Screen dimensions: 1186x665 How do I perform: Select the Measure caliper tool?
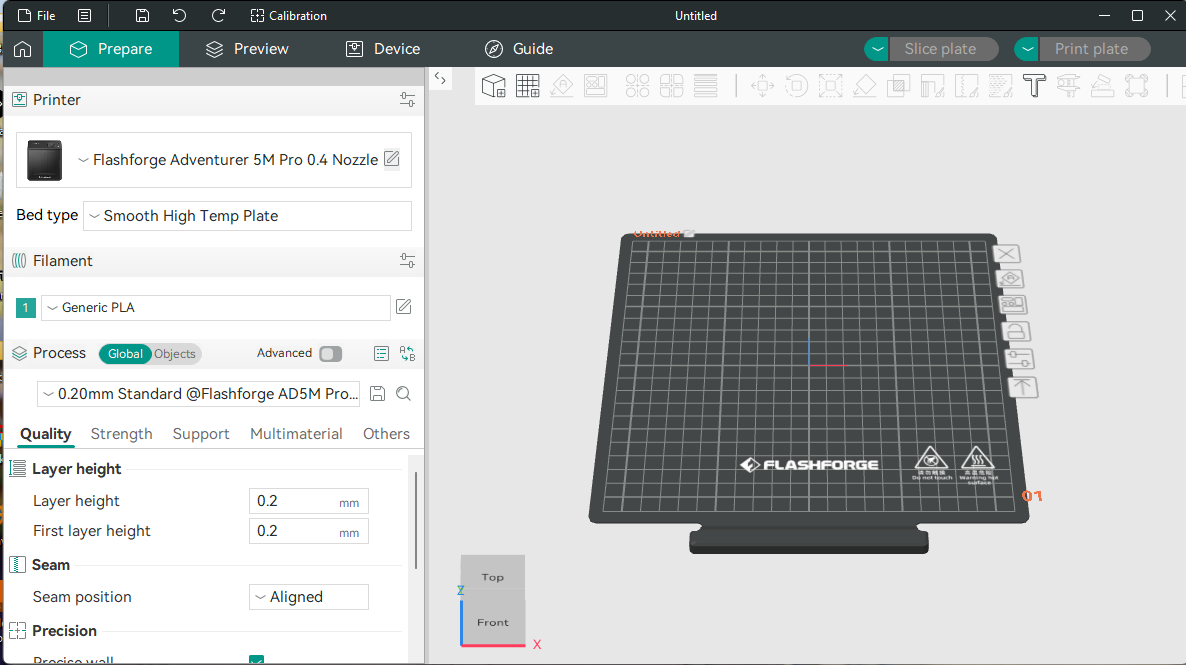[x=1069, y=85]
